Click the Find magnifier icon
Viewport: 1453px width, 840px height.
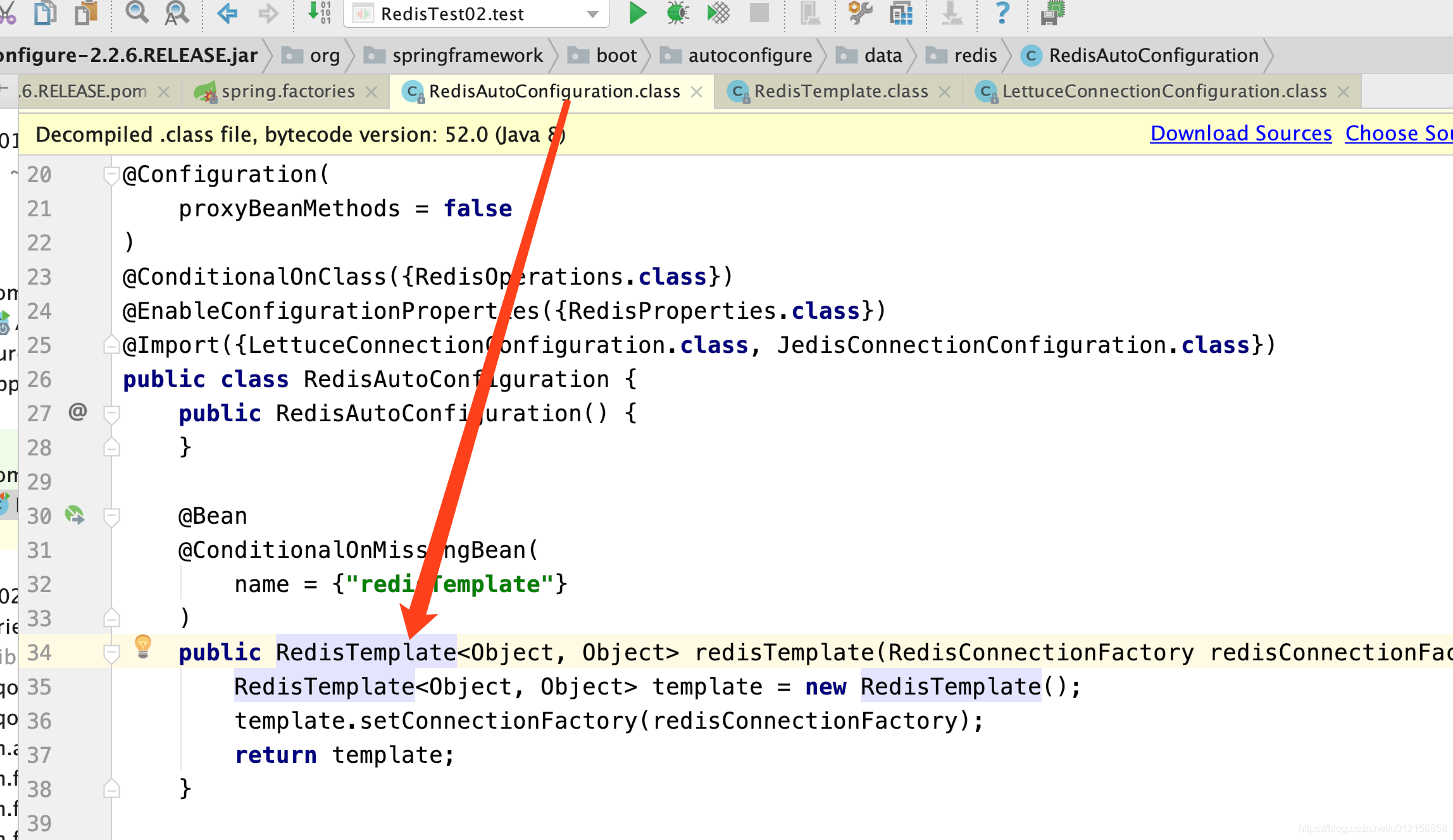pyautogui.click(x=136, y=13)
